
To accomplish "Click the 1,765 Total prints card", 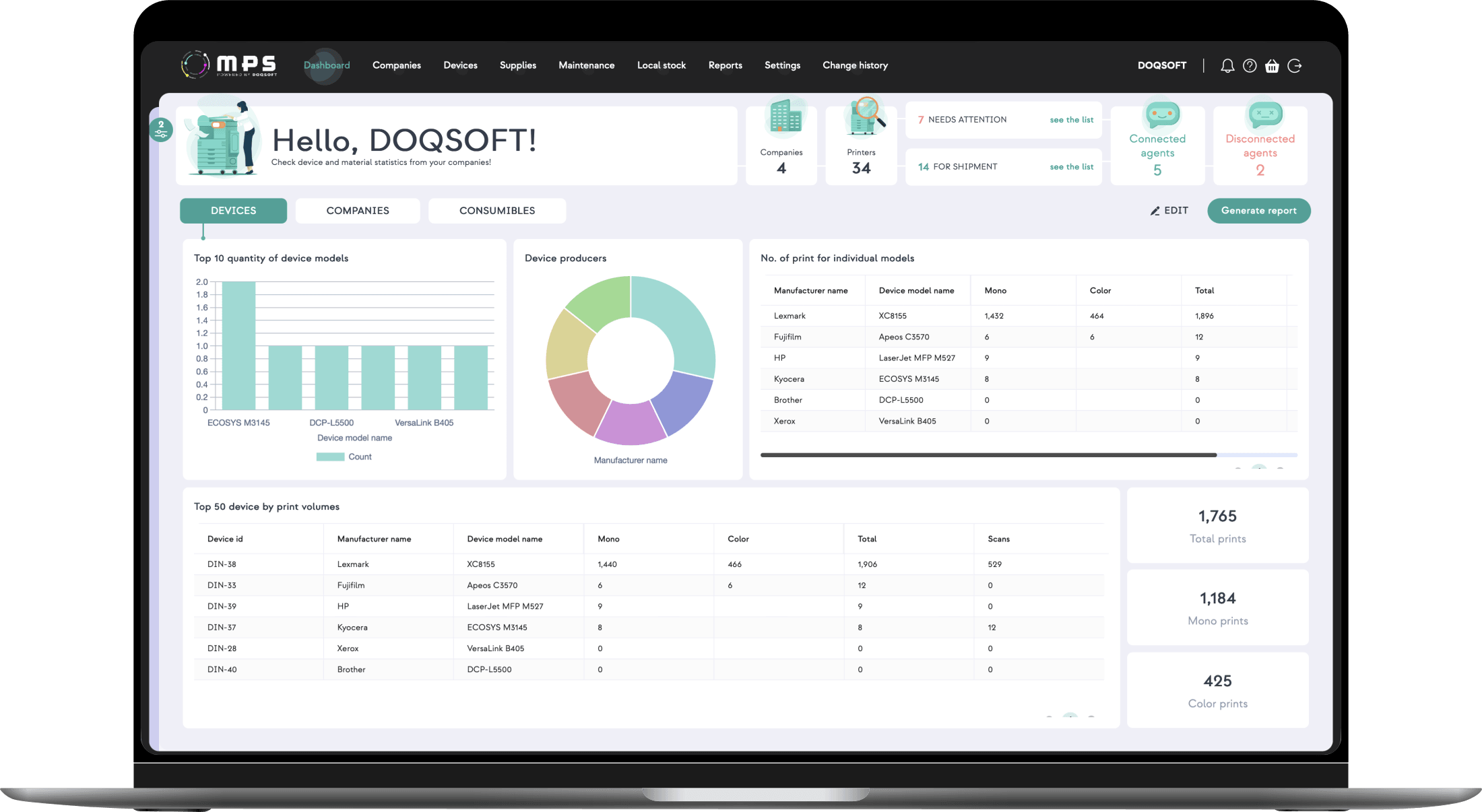I will click(x=1217, y=525).
